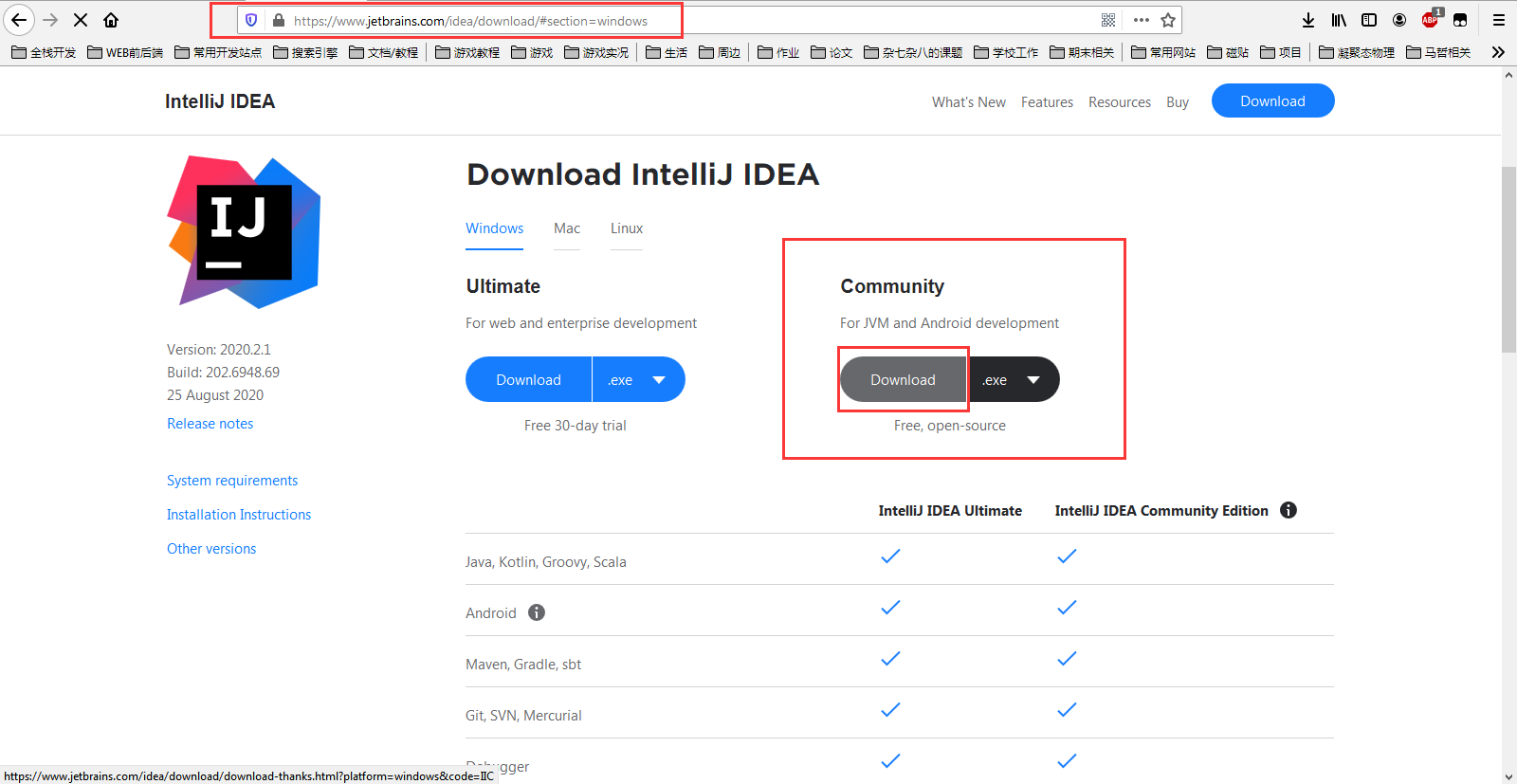Open the 搜索引擎 bookmark folder
The image size is (1517, 784).
tap(305, 52)
